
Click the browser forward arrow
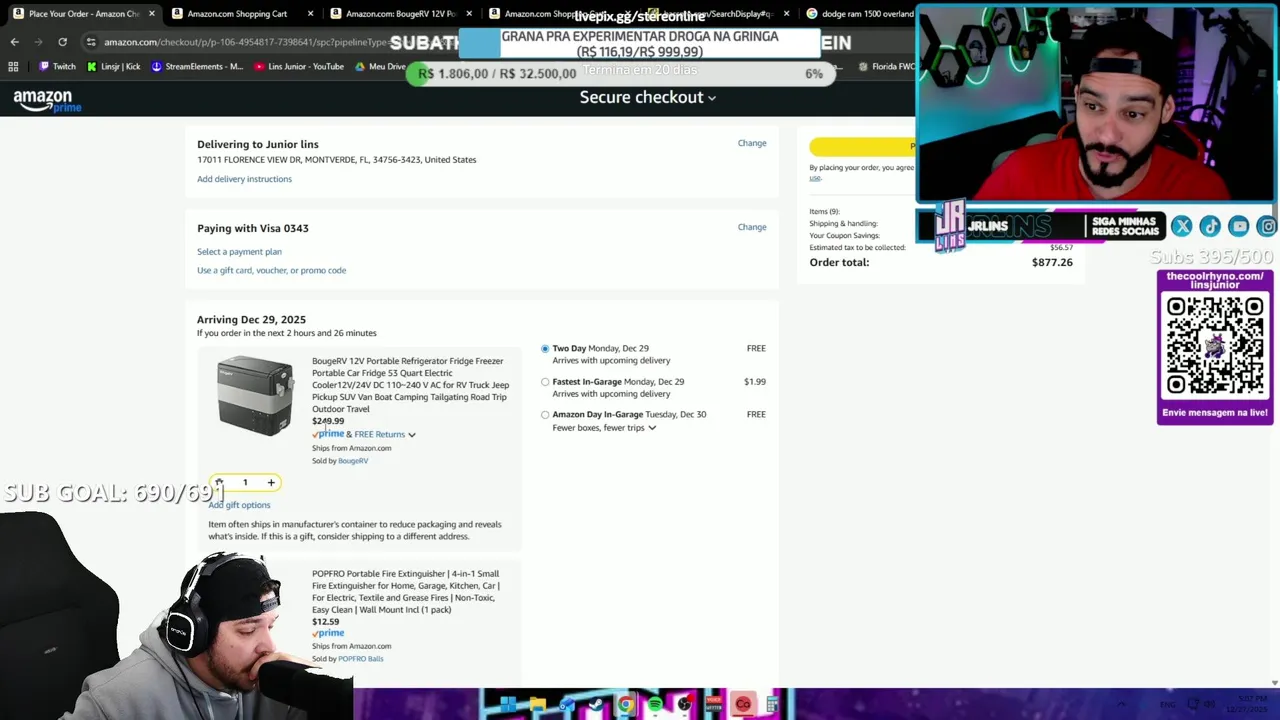pos(38,42)
